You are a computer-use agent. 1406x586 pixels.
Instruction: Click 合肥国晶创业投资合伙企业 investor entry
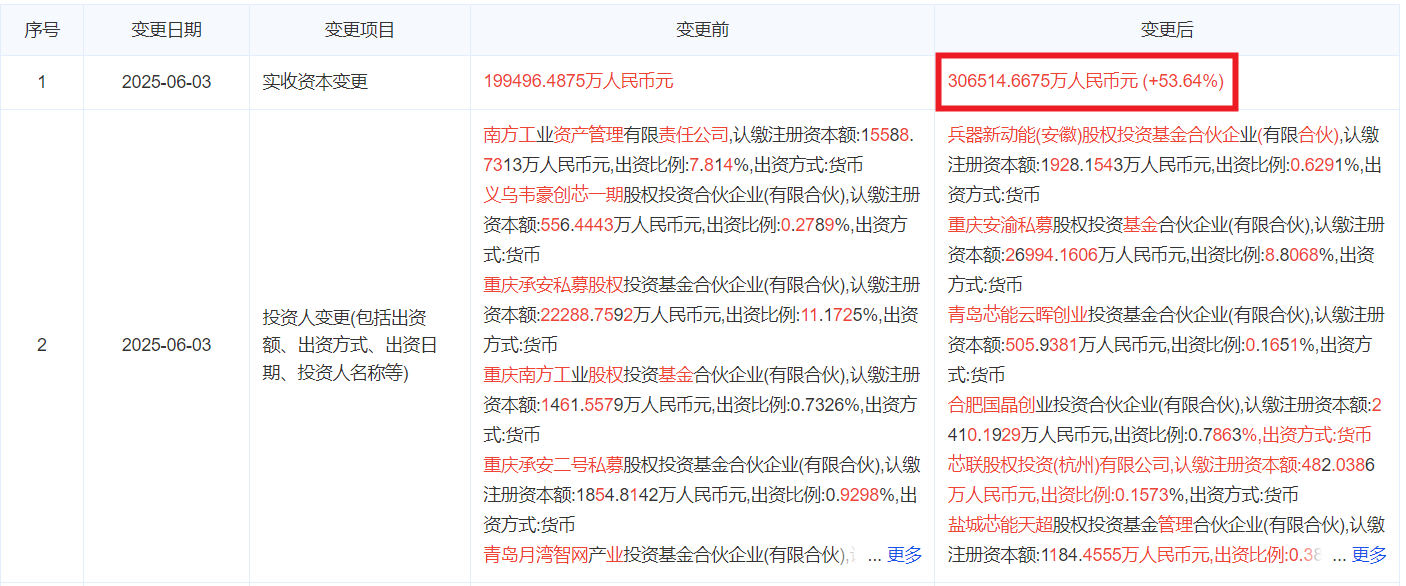click(x=1093, y=405)
